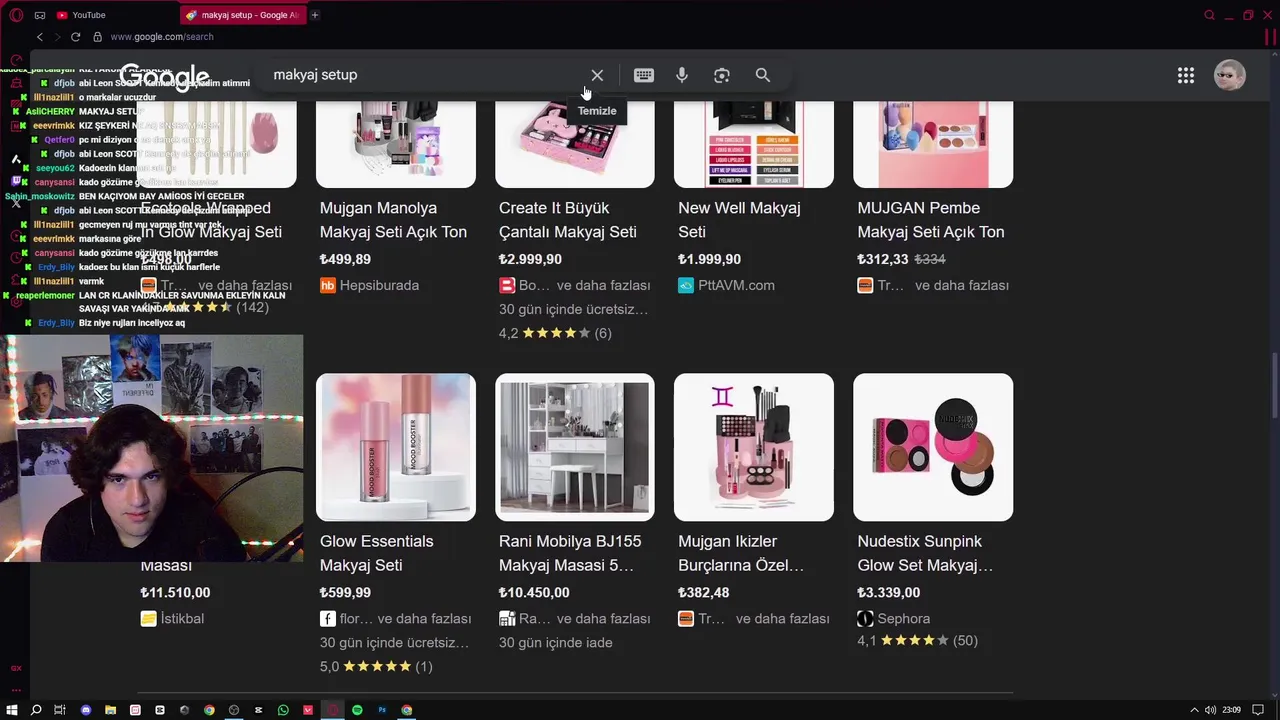This screenshot has width=1280, height=720.
Task: Open browser tab search icon at top right
Action: pyautogui.click(x=1209, y=15)
